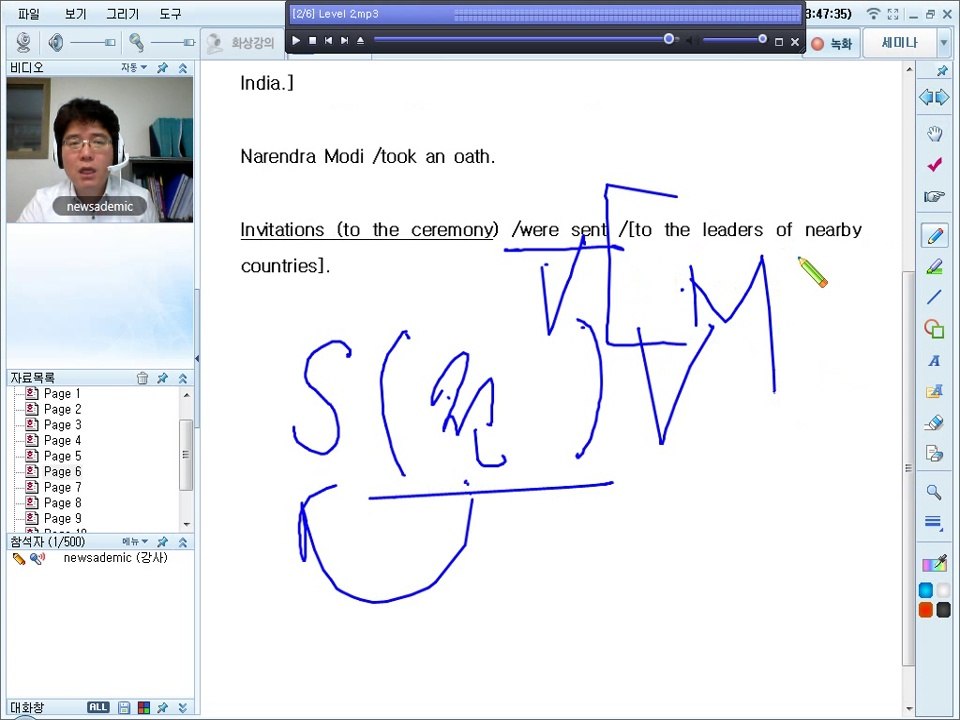Collapse the 자료목록 panel
The image size is (960, 720).
(x=182, y=378)
